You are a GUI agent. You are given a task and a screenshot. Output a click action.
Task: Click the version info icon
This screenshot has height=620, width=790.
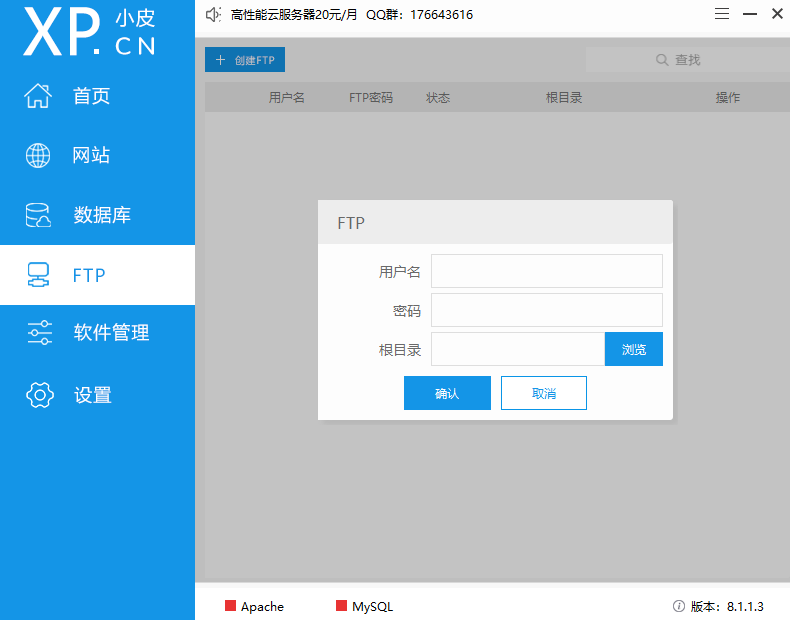679,606
